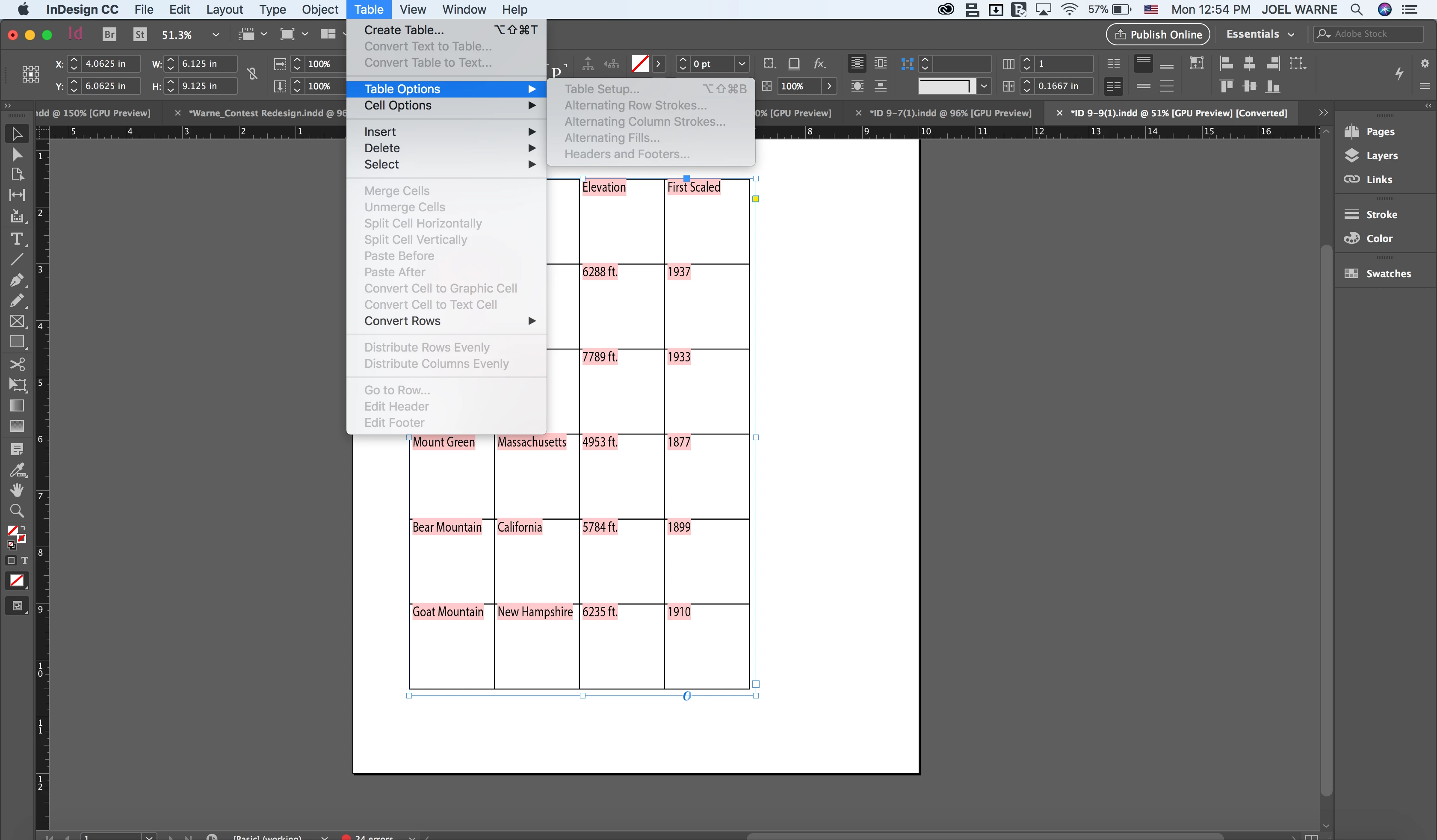
Task: Toggle constrain proportions link for width and height
Action: click(x=252, y=74)
